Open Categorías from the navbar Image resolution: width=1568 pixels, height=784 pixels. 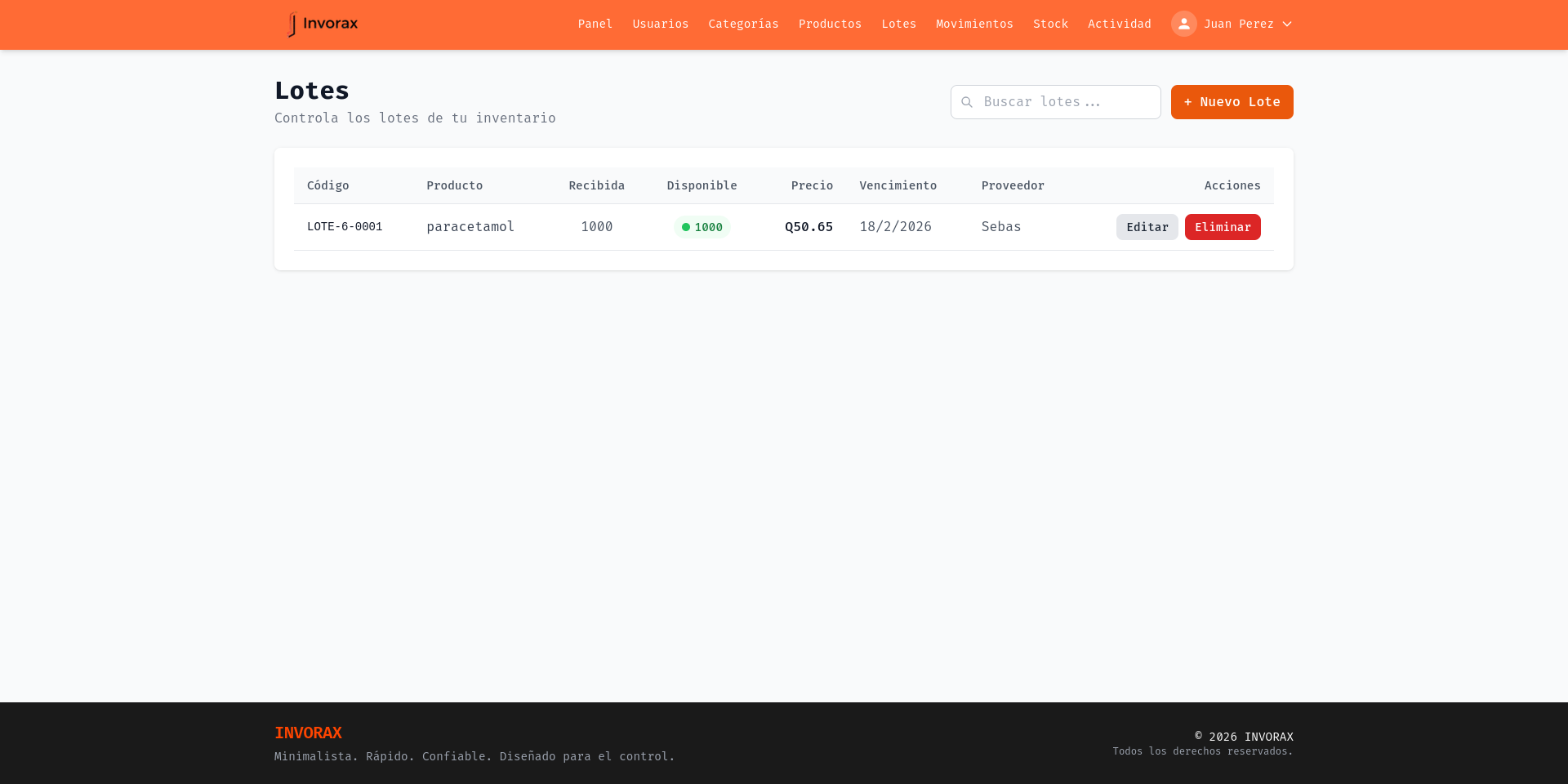[x=743, y=24]
